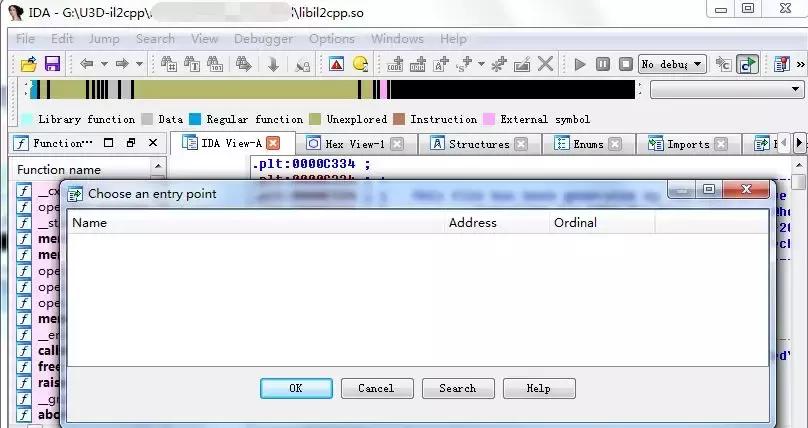Image resolution: width=808 pixels, height=428 pixels.
Task: Click the olive unexplored area of the navigation band
Action: click(x=247, y=90)
